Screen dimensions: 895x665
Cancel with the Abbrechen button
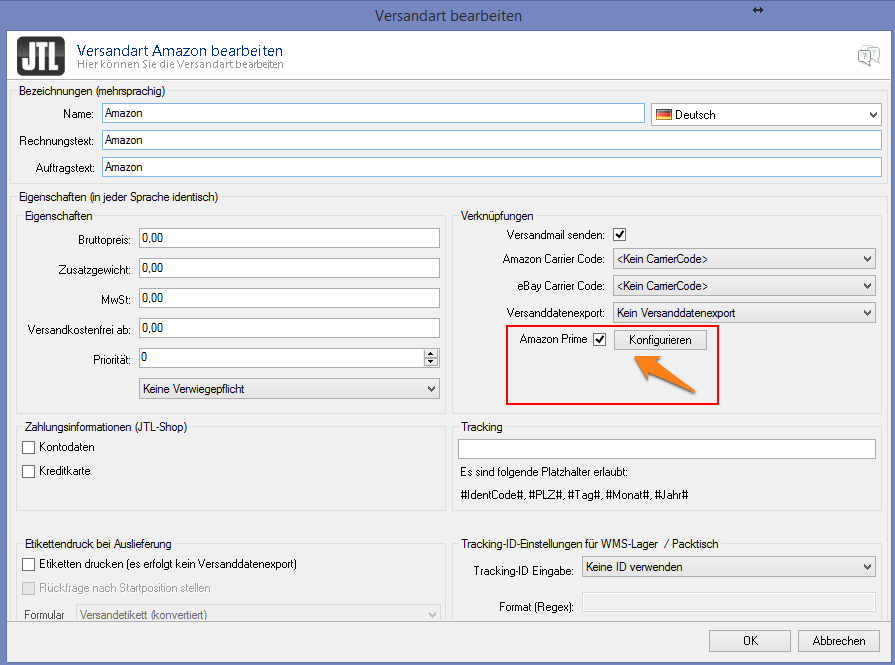[x=838, y=641]
